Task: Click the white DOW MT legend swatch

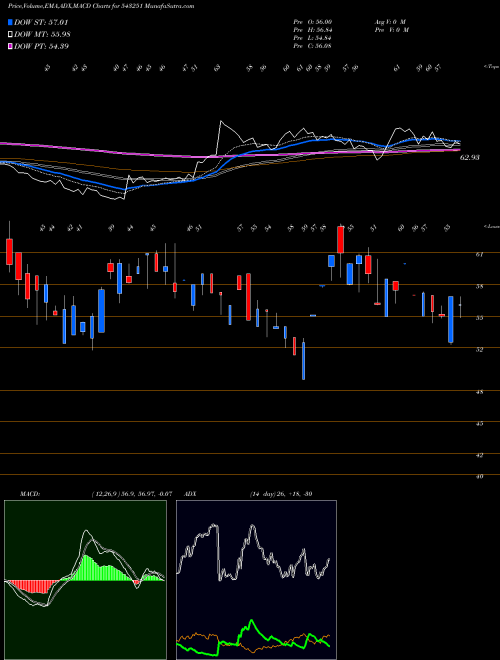Action: [x=11, y=34]
